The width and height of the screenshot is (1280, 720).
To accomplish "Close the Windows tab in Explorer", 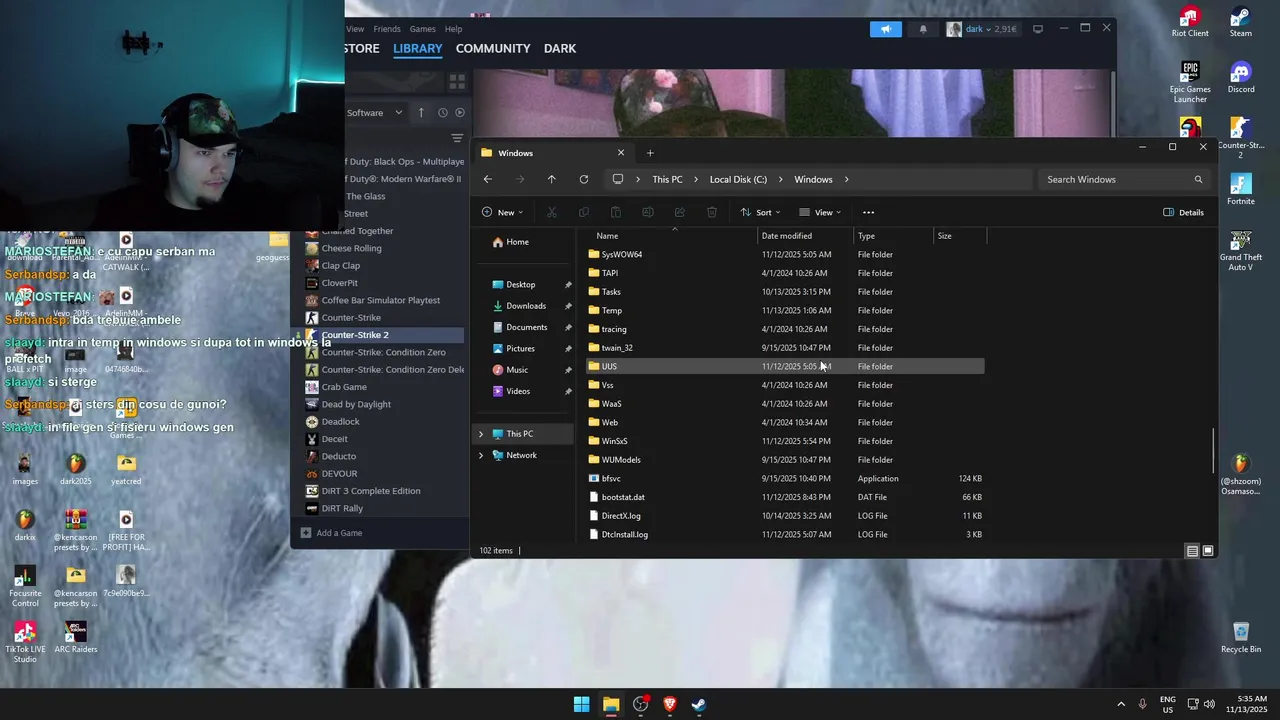I will click(621, 153).
